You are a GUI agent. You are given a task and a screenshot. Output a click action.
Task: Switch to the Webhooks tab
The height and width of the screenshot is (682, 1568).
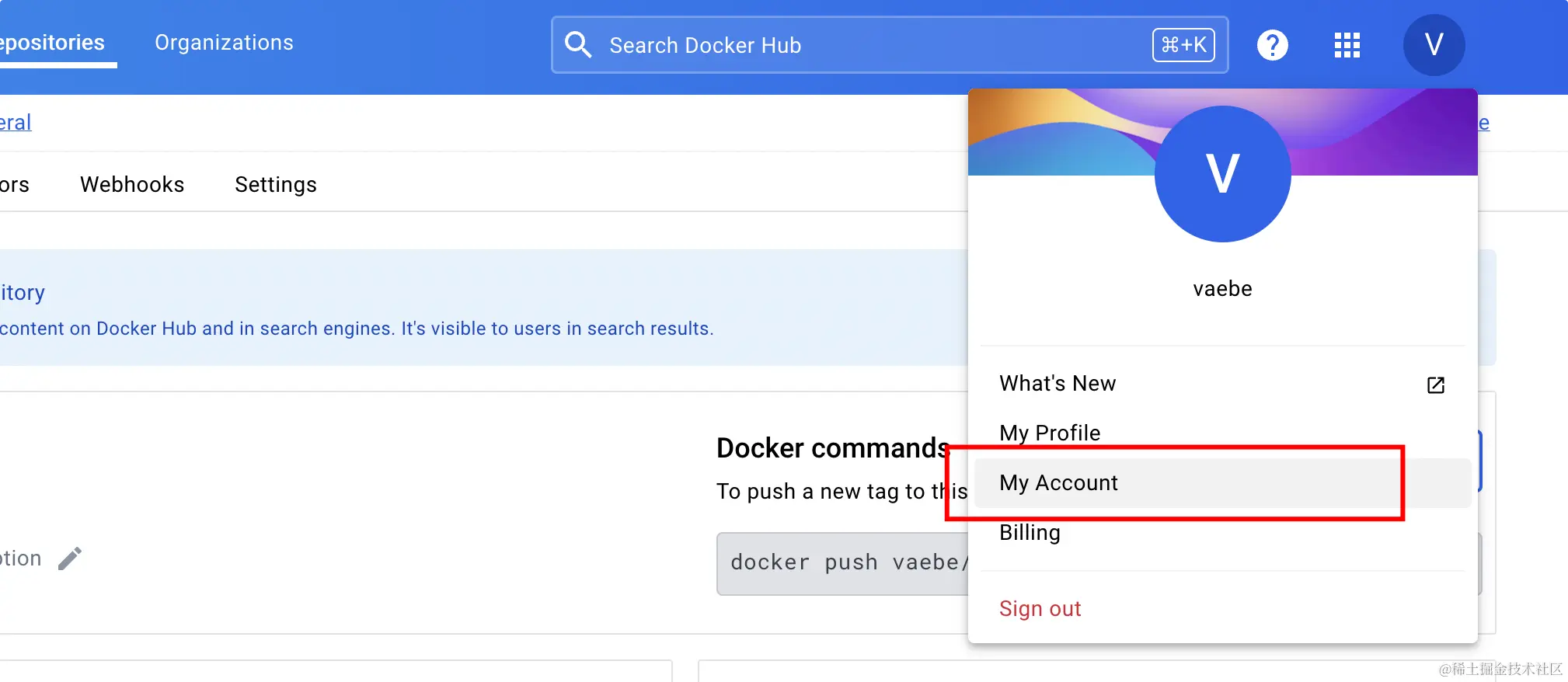(132, 185)
